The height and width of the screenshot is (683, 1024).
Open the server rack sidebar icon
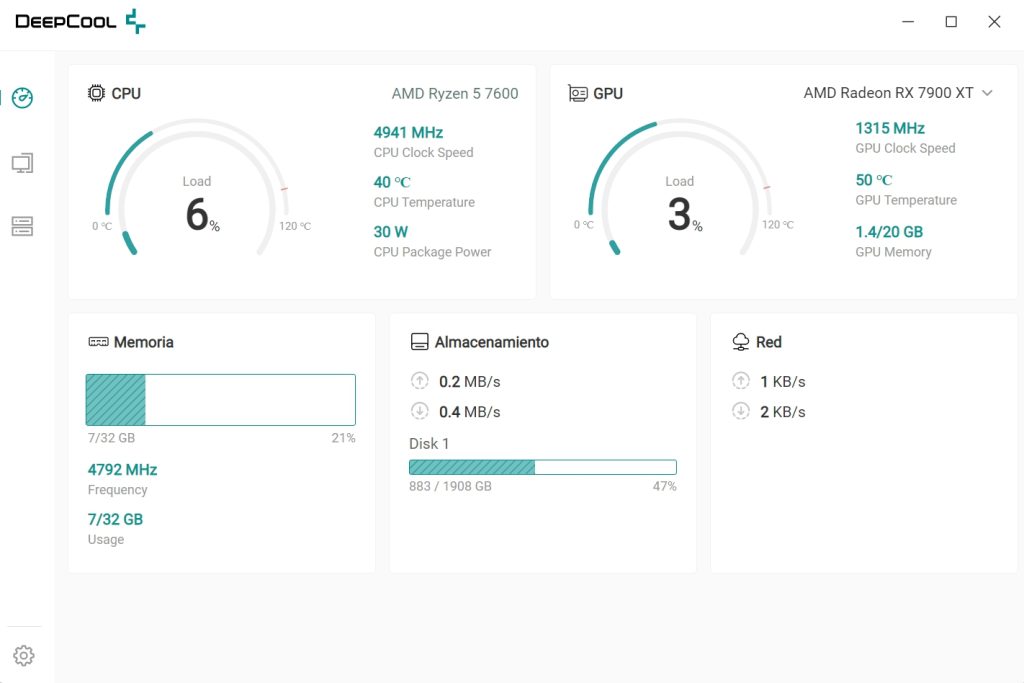(22, 226)
